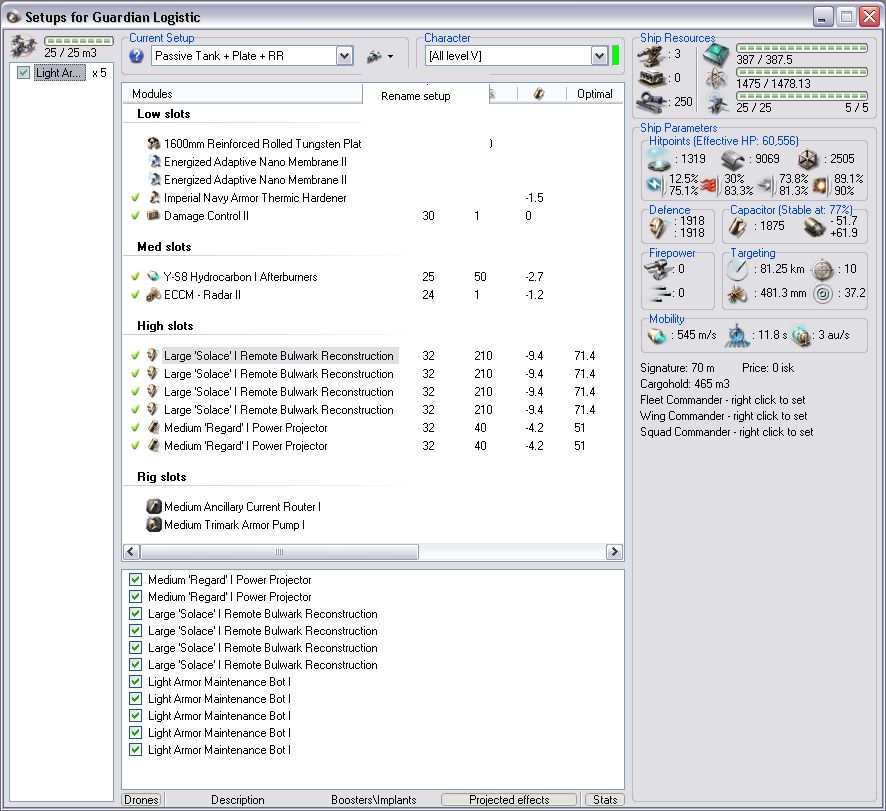The height and width of the screenshot is (811, 886).
Task: Click the shield hitpoints icon
Action: (660, 158)
